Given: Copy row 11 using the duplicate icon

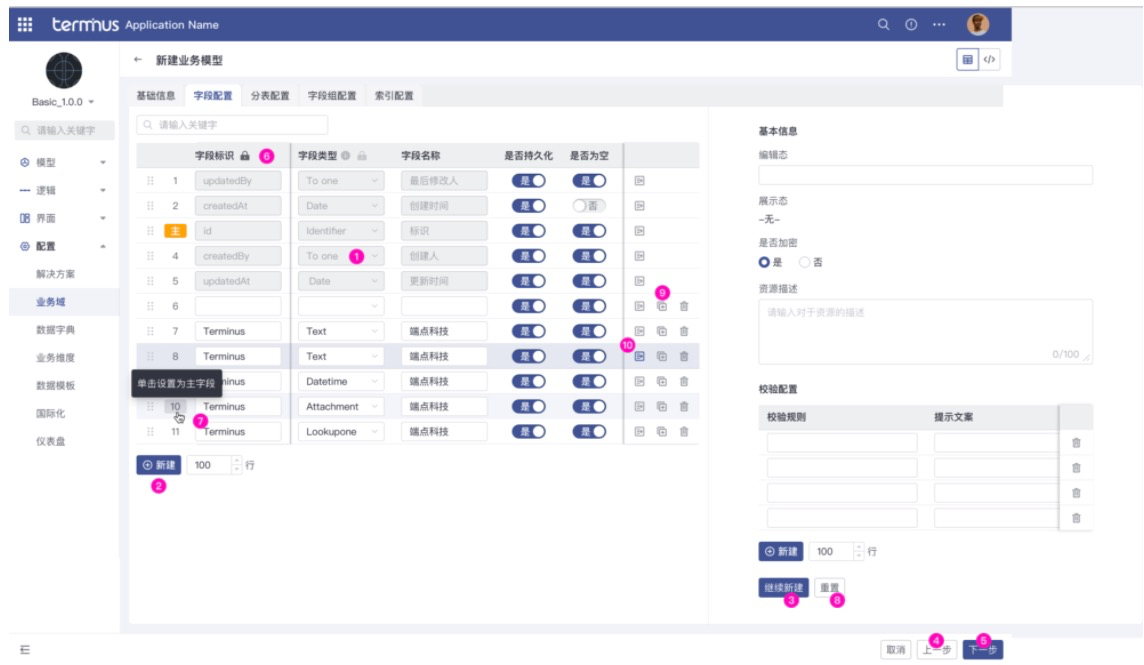Looking at the screenshot, I should [661, 432].
